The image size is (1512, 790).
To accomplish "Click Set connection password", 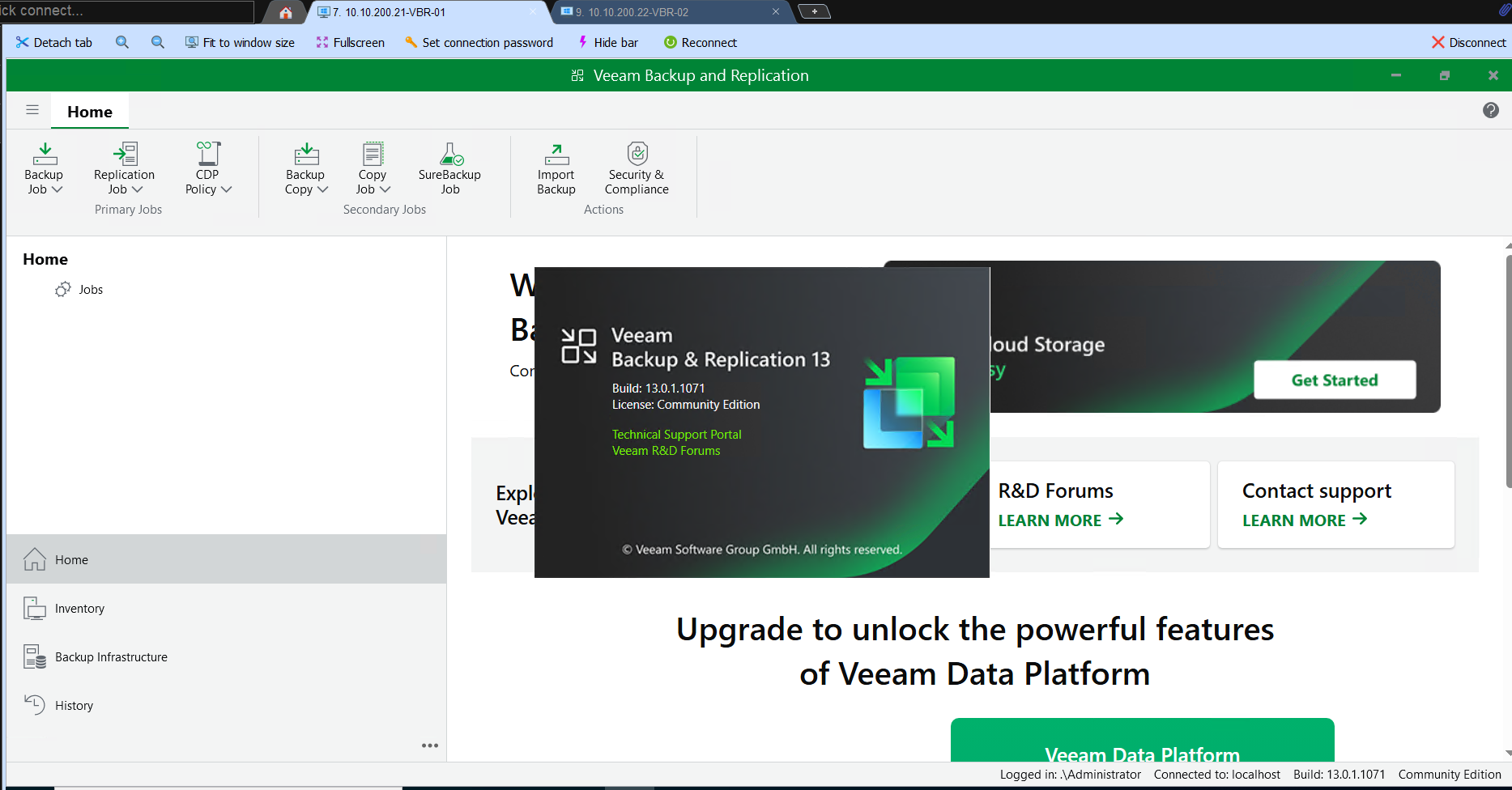I will [x=479, y=42].
